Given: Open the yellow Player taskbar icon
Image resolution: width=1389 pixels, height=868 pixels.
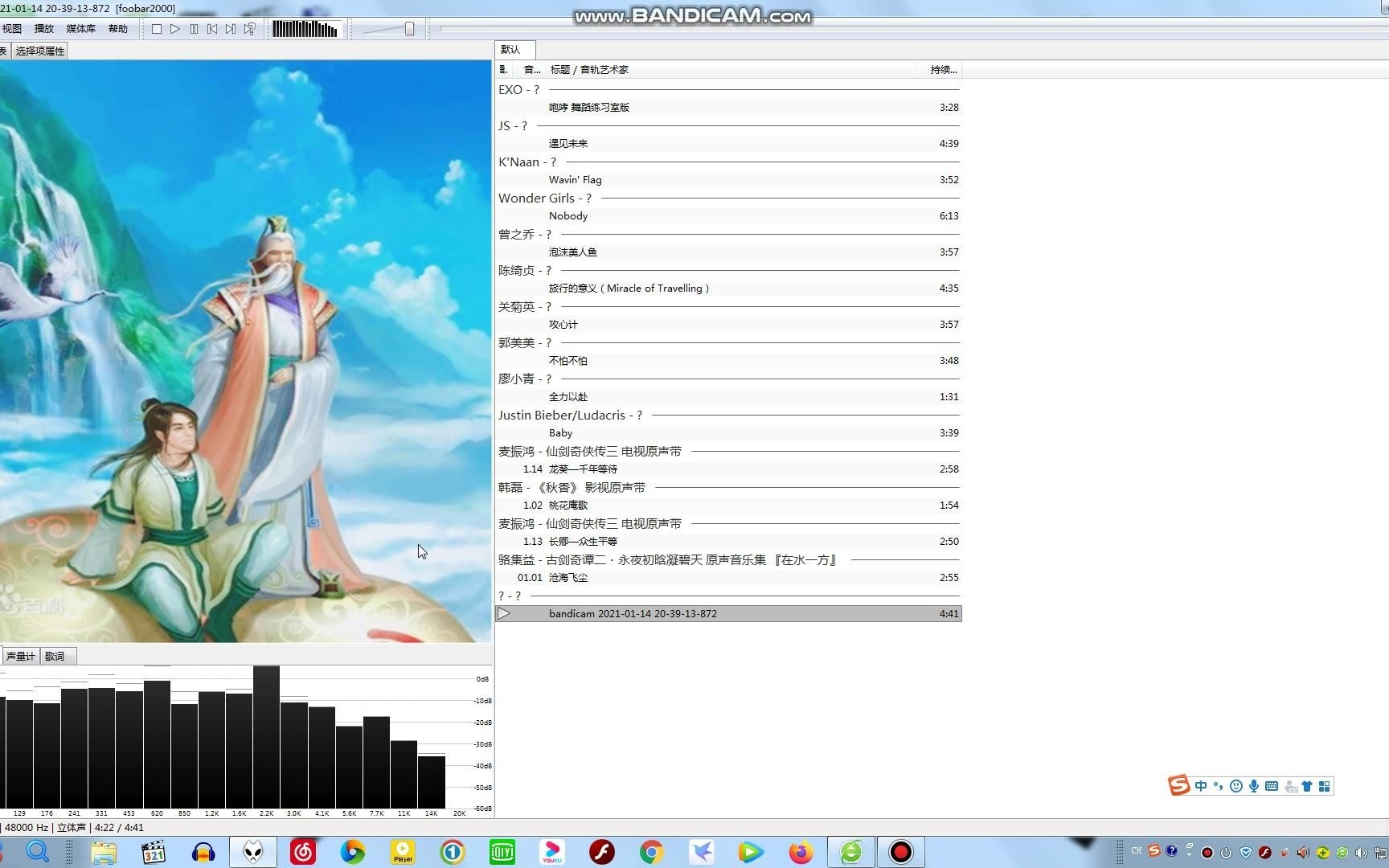Looking at the screenshot, I should 403,852.
